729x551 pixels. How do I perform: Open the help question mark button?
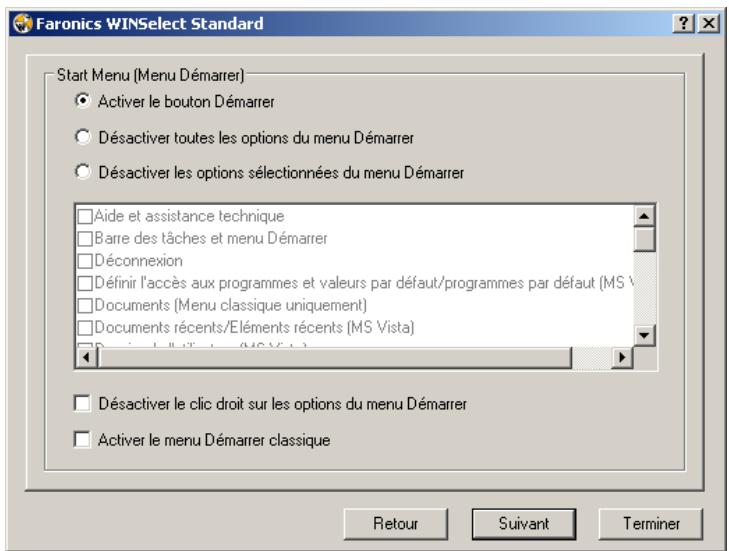click(683, 23)
